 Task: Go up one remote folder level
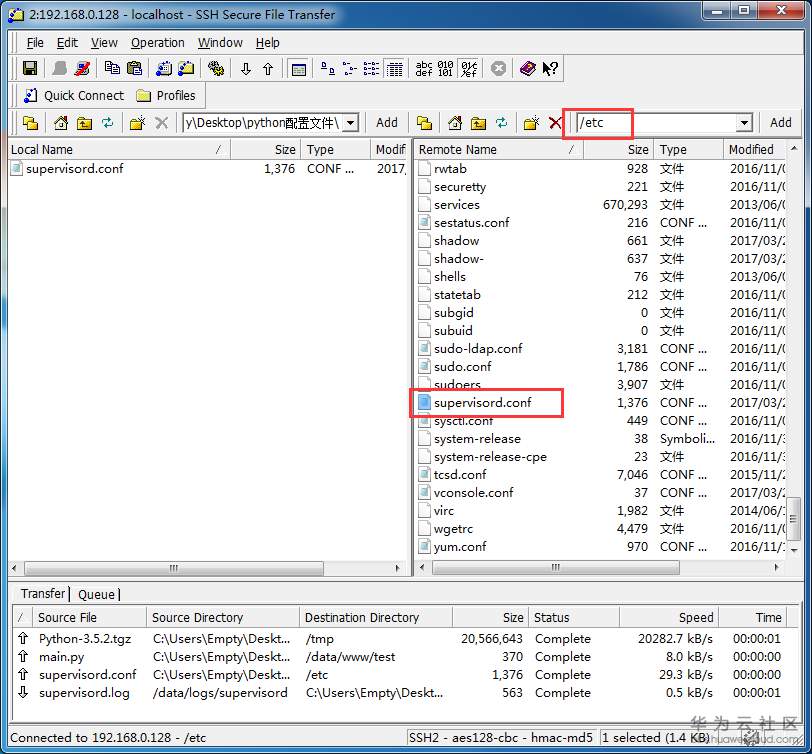[x=478, y=123]
